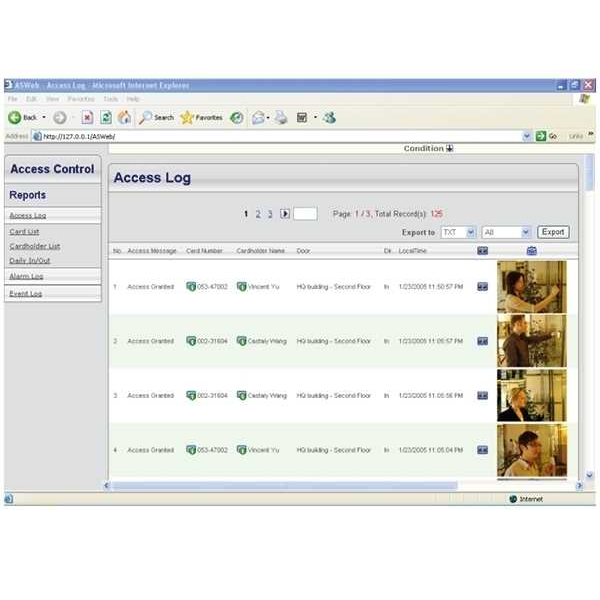Click the page number input field

point(305,214)
